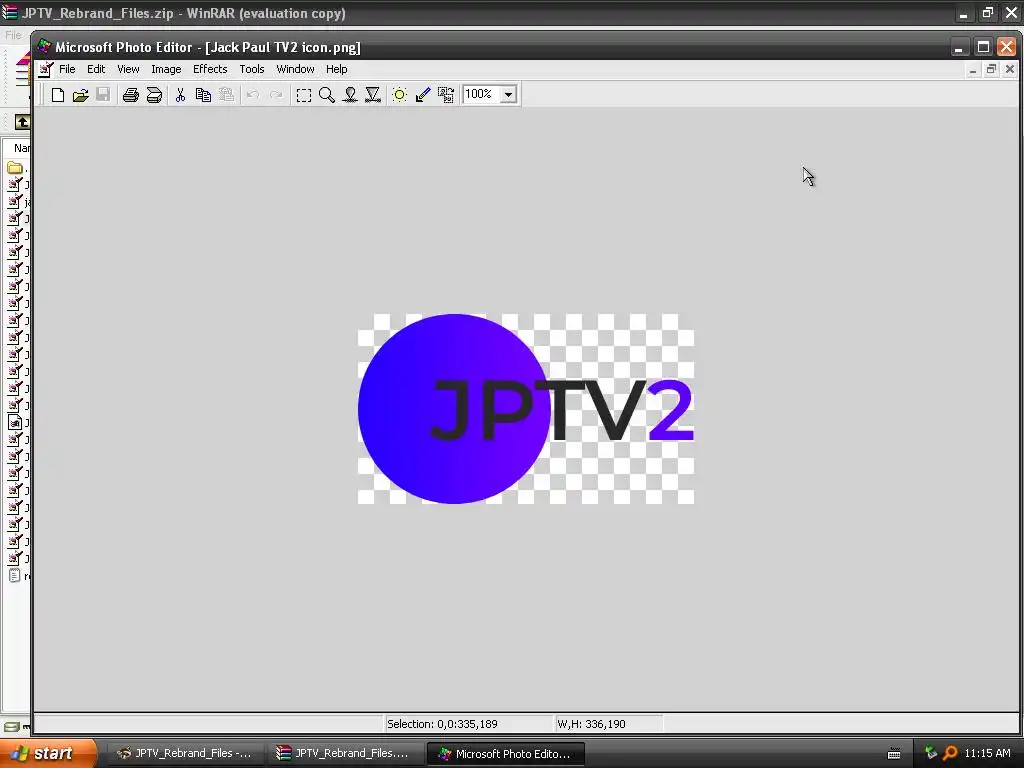Select the Sharpen tool

click(373, 95)
